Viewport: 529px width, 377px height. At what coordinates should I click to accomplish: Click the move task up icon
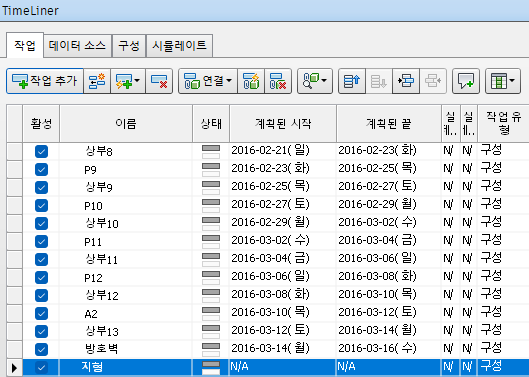(x=352, y=81)
